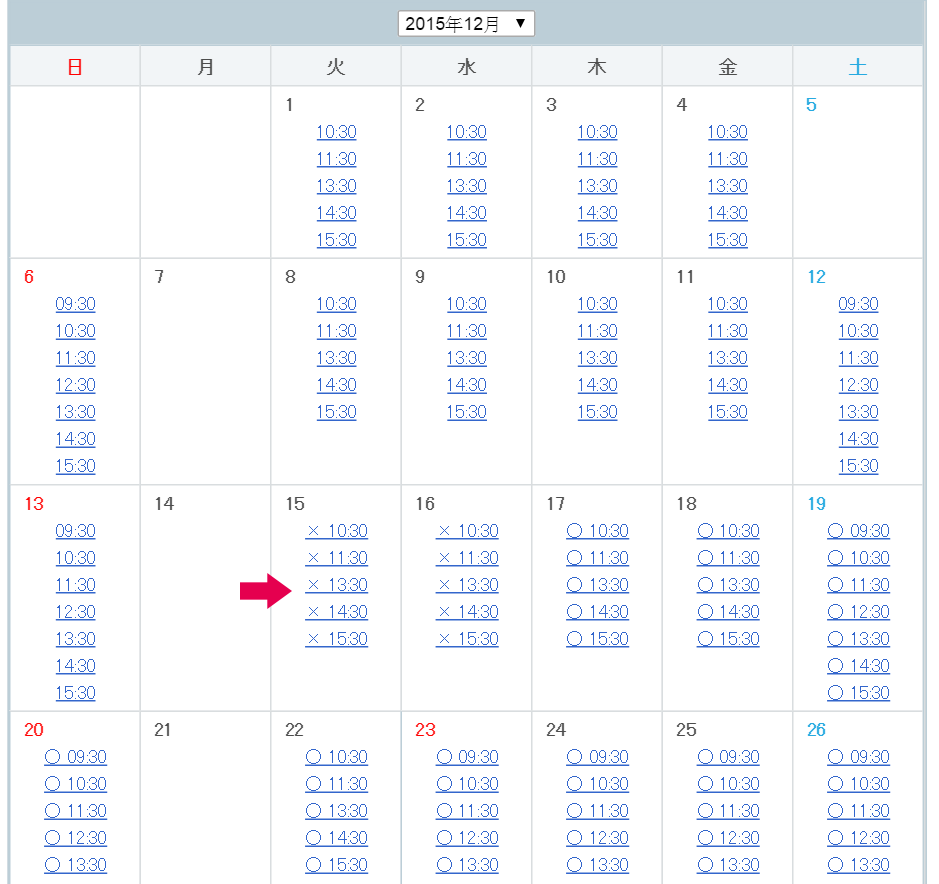Screen dimensions: 939x884
Task: Reserve ○ 11:30 on December 25
Action: [728, 810]
